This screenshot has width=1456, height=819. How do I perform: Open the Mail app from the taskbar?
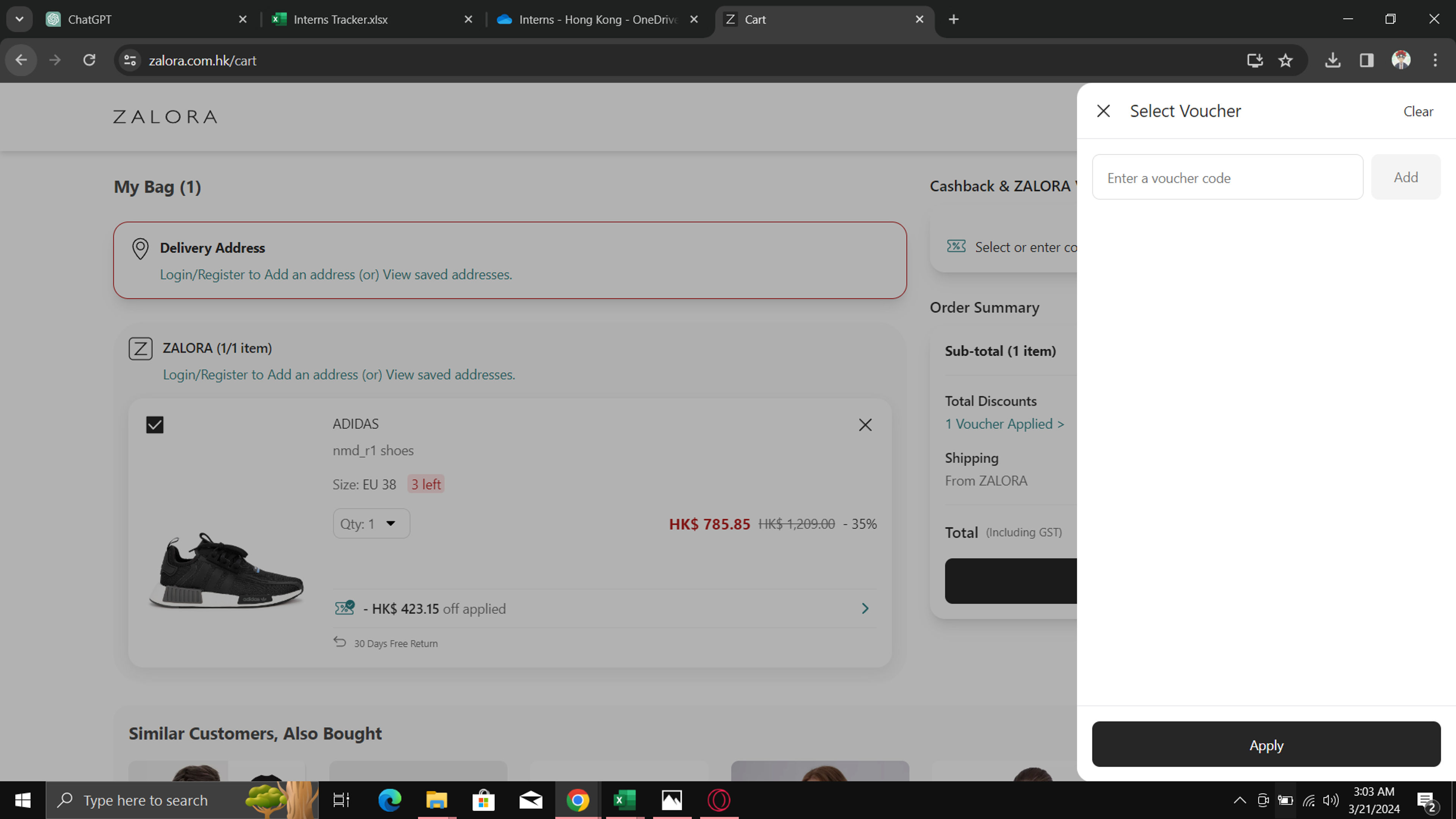[x=531, y=800]
